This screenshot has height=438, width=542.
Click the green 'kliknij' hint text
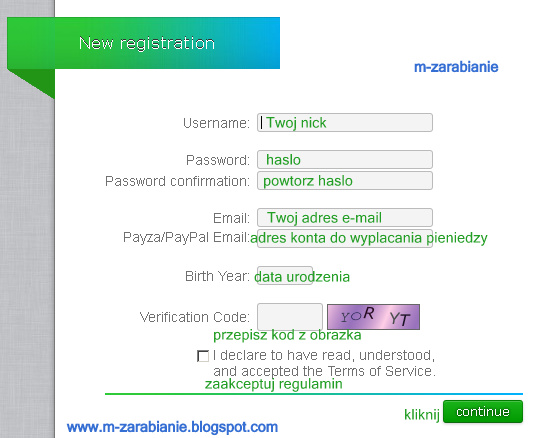(x=422, y=414)
